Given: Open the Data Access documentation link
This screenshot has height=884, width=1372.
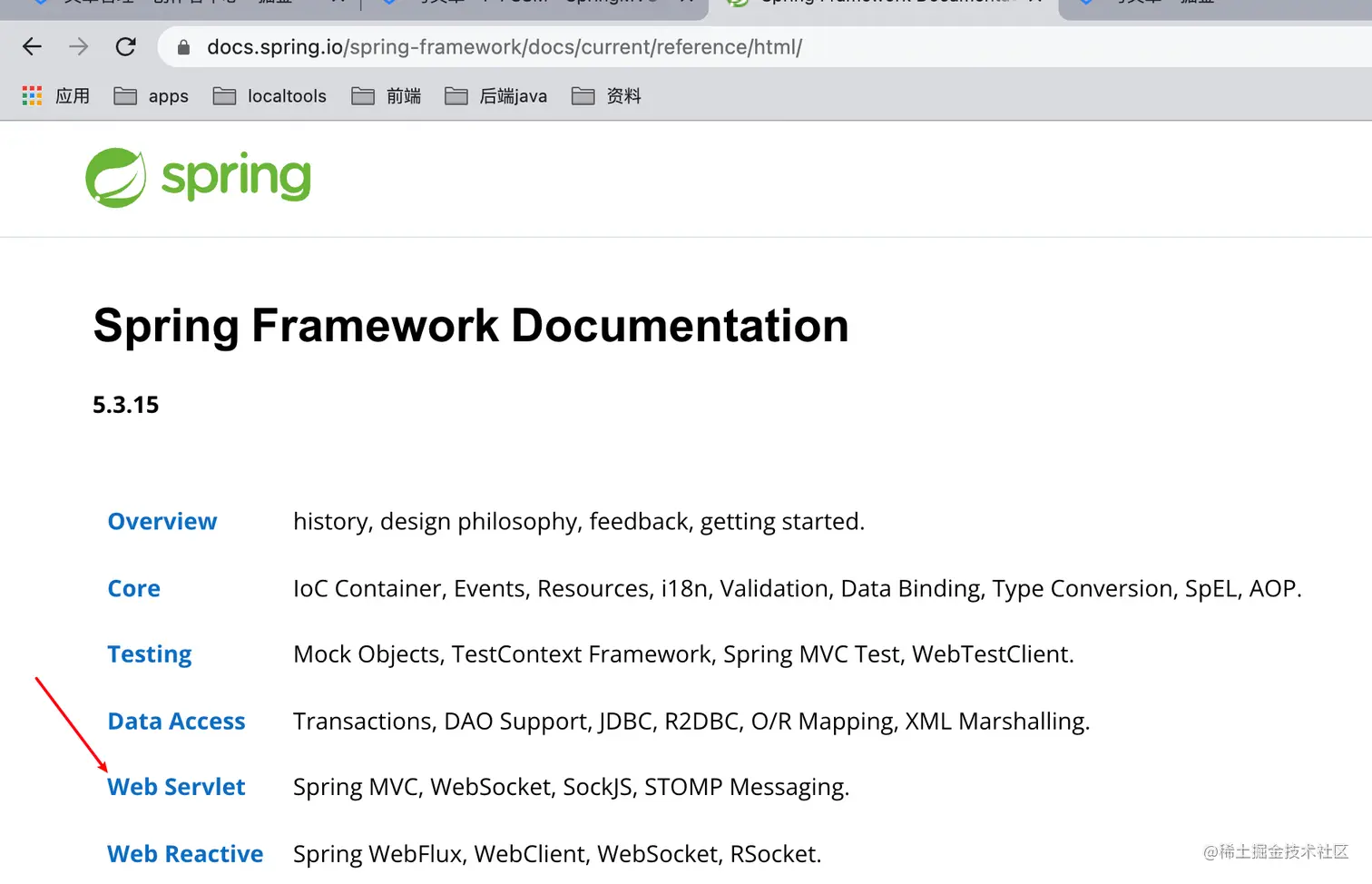Looking at the screenshot, I should (x=176, y=721).
